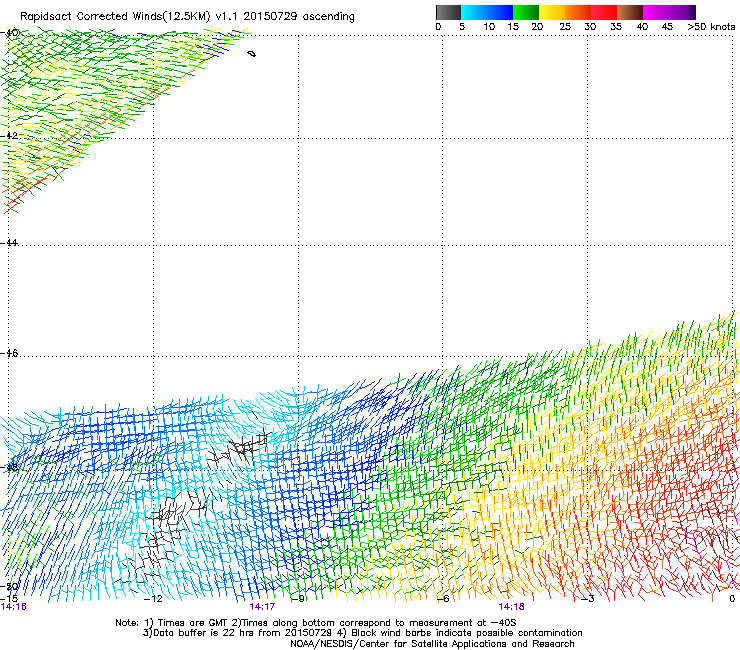Click the longitude label '-15'
Image resolution: width=740 pixels, height=650 pixels.
coord(9,599)
